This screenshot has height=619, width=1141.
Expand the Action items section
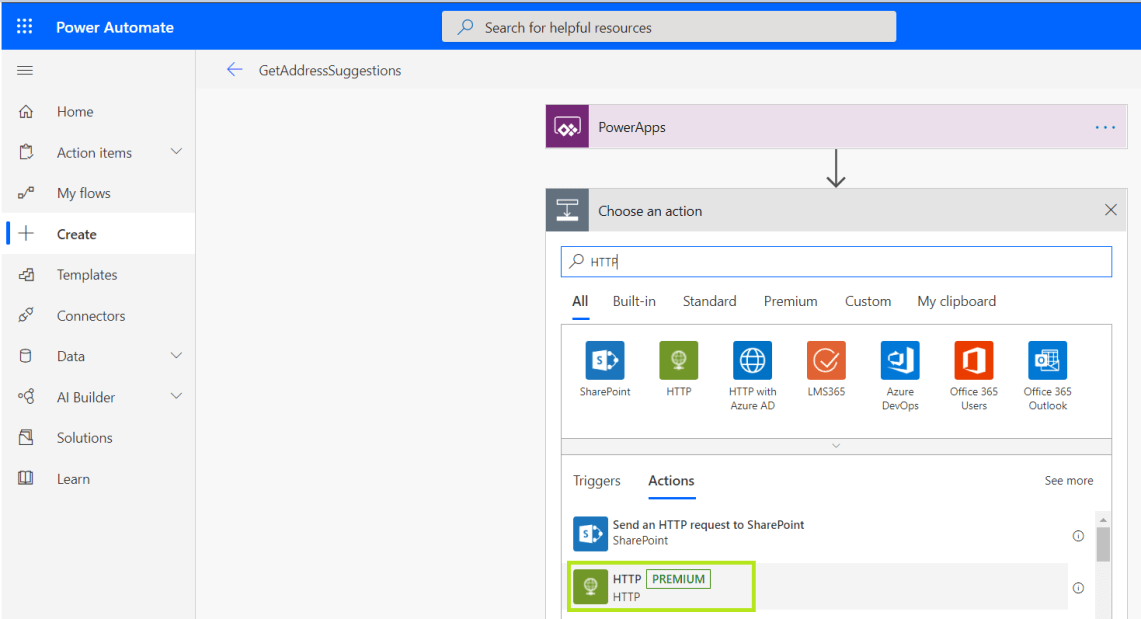click(179, 152)
